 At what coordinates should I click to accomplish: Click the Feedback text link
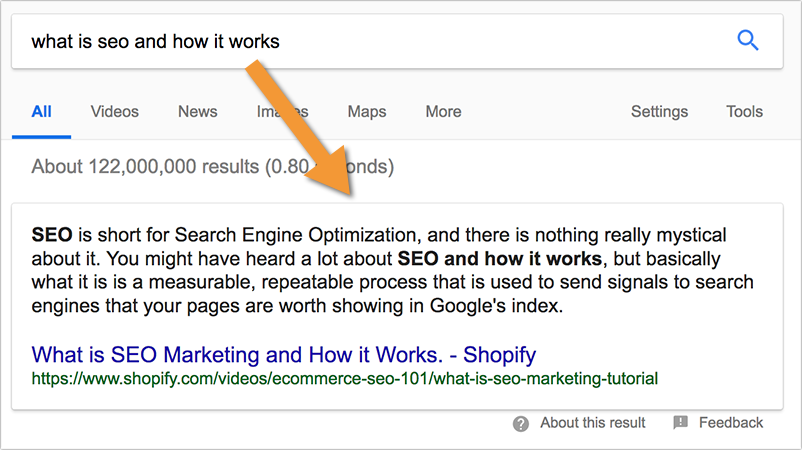pyautogui.click(x=731, y=423)
